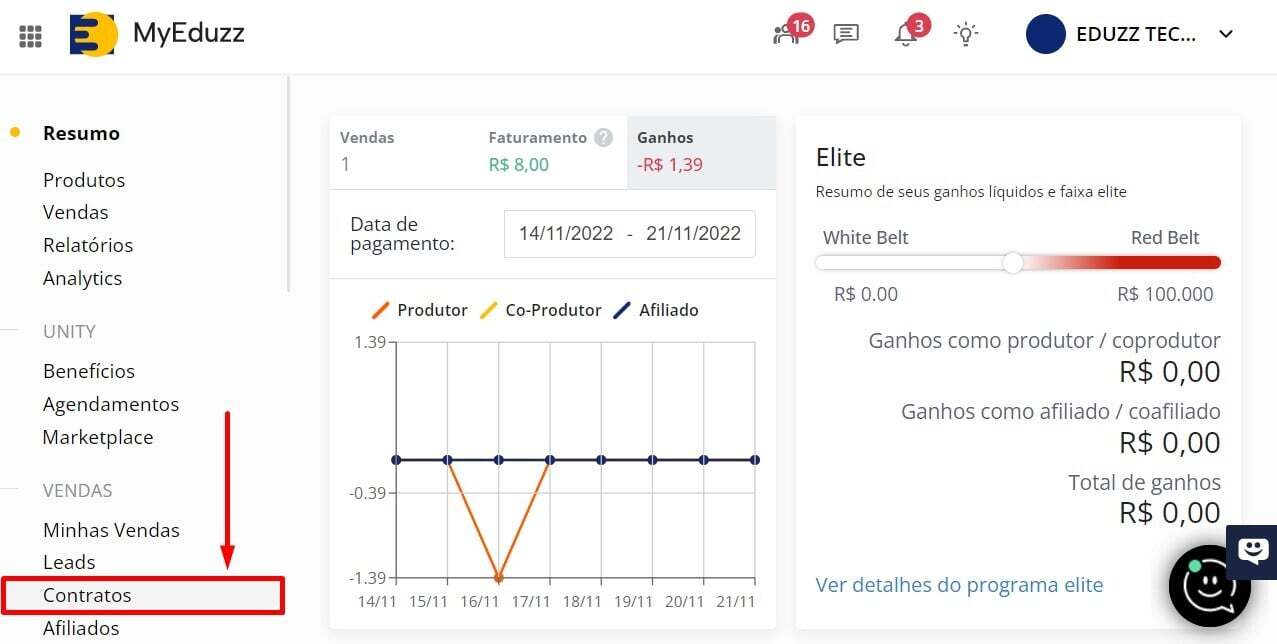The height and width of the screenshot is (644, 1277).
Task: Open the notifications bell icon
Action: point(905,35)
